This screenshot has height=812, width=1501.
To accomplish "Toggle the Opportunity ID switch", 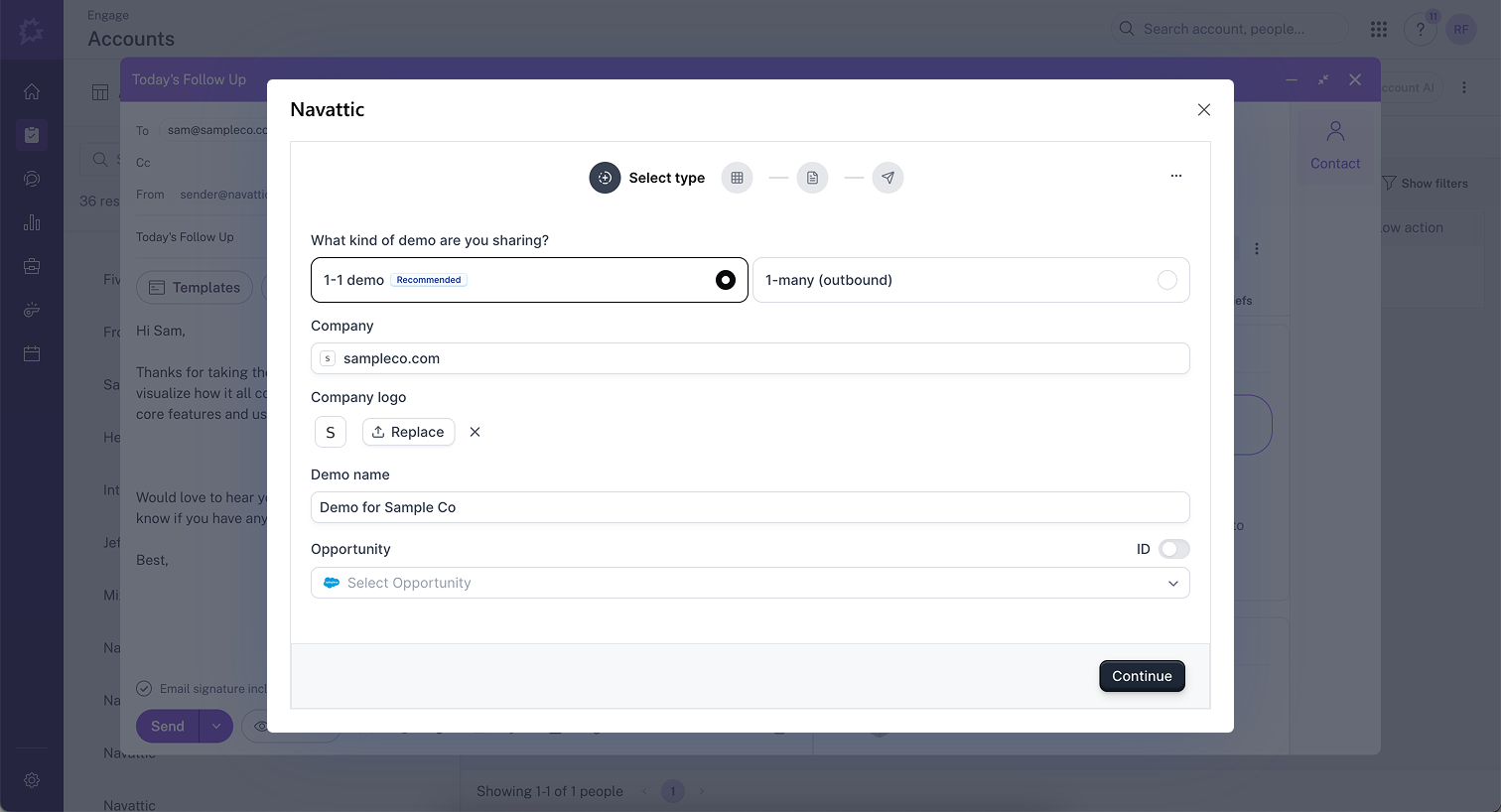I will pos(1173,549).
